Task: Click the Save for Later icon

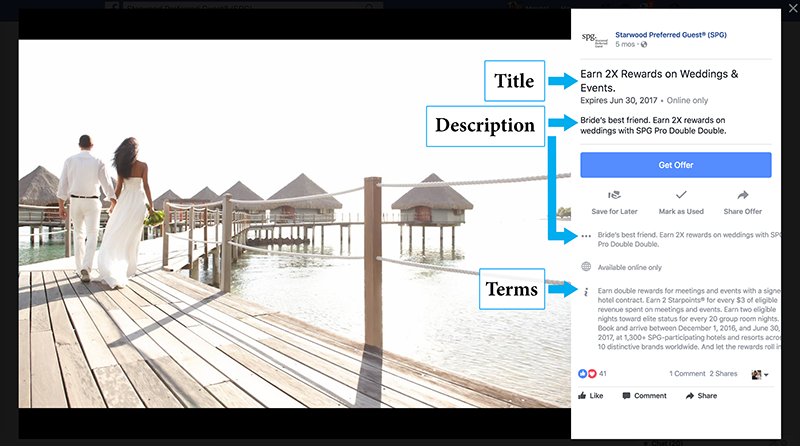Action: [613, 196]
